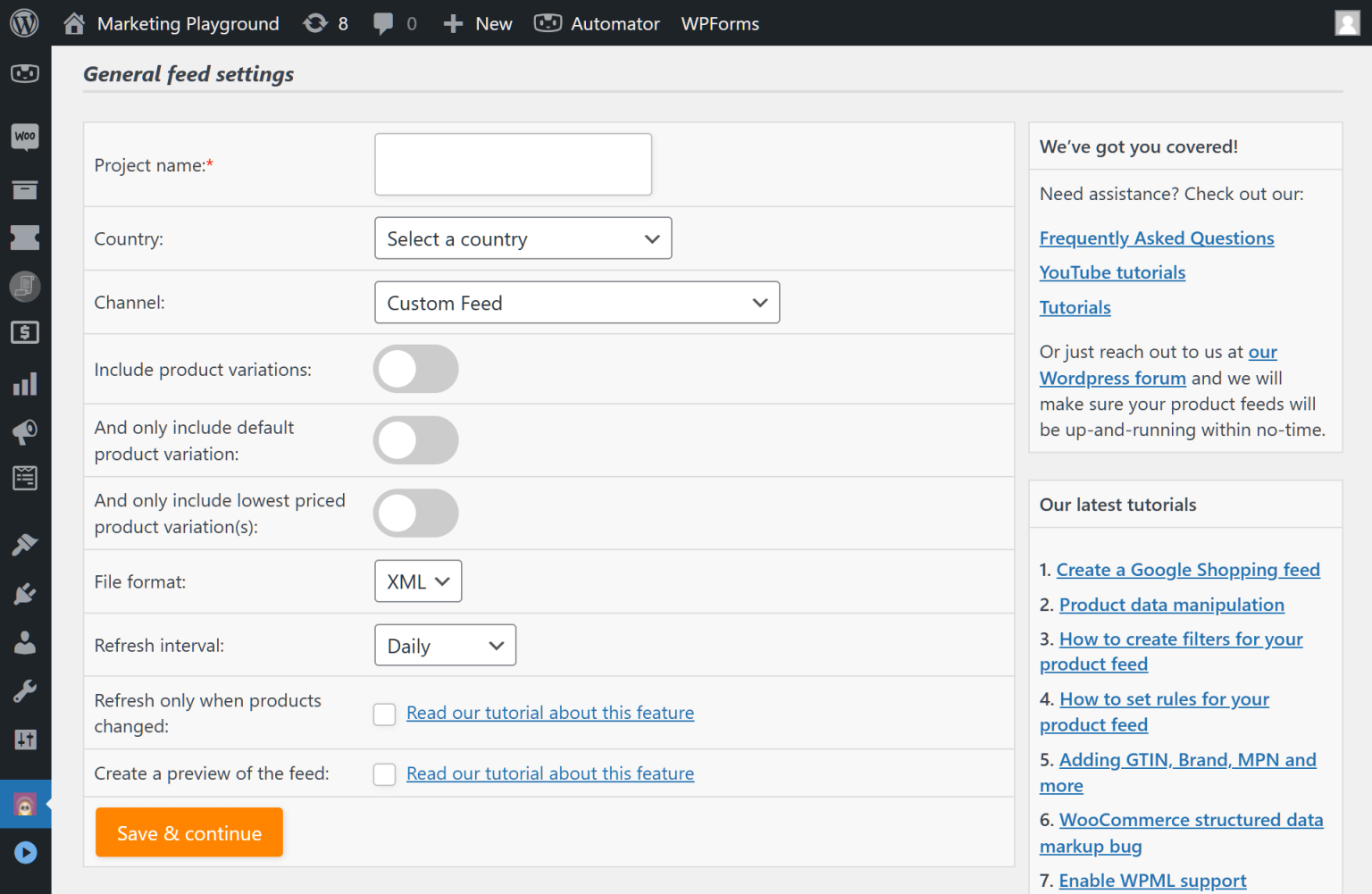Click the Project name input field
This screenshot has height=894, width=1372.
pos(513,164)
